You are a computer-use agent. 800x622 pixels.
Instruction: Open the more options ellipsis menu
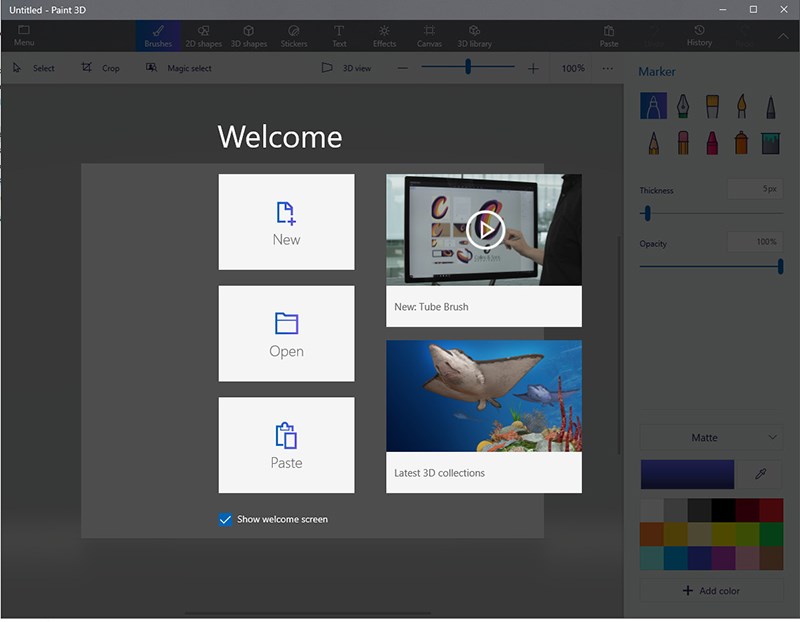coord(608,68)
